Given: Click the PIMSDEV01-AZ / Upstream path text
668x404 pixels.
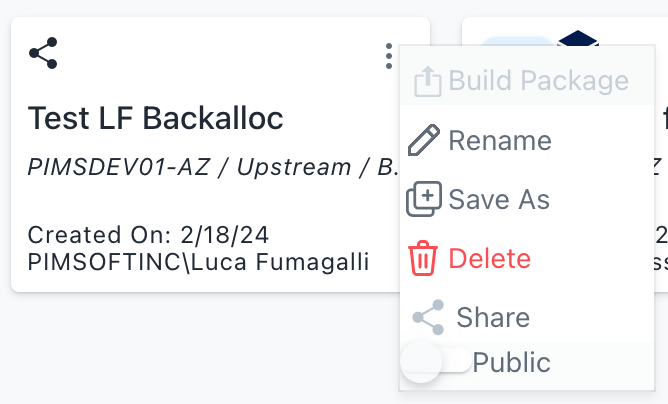Looking at the screenshot, I should 210,166.
